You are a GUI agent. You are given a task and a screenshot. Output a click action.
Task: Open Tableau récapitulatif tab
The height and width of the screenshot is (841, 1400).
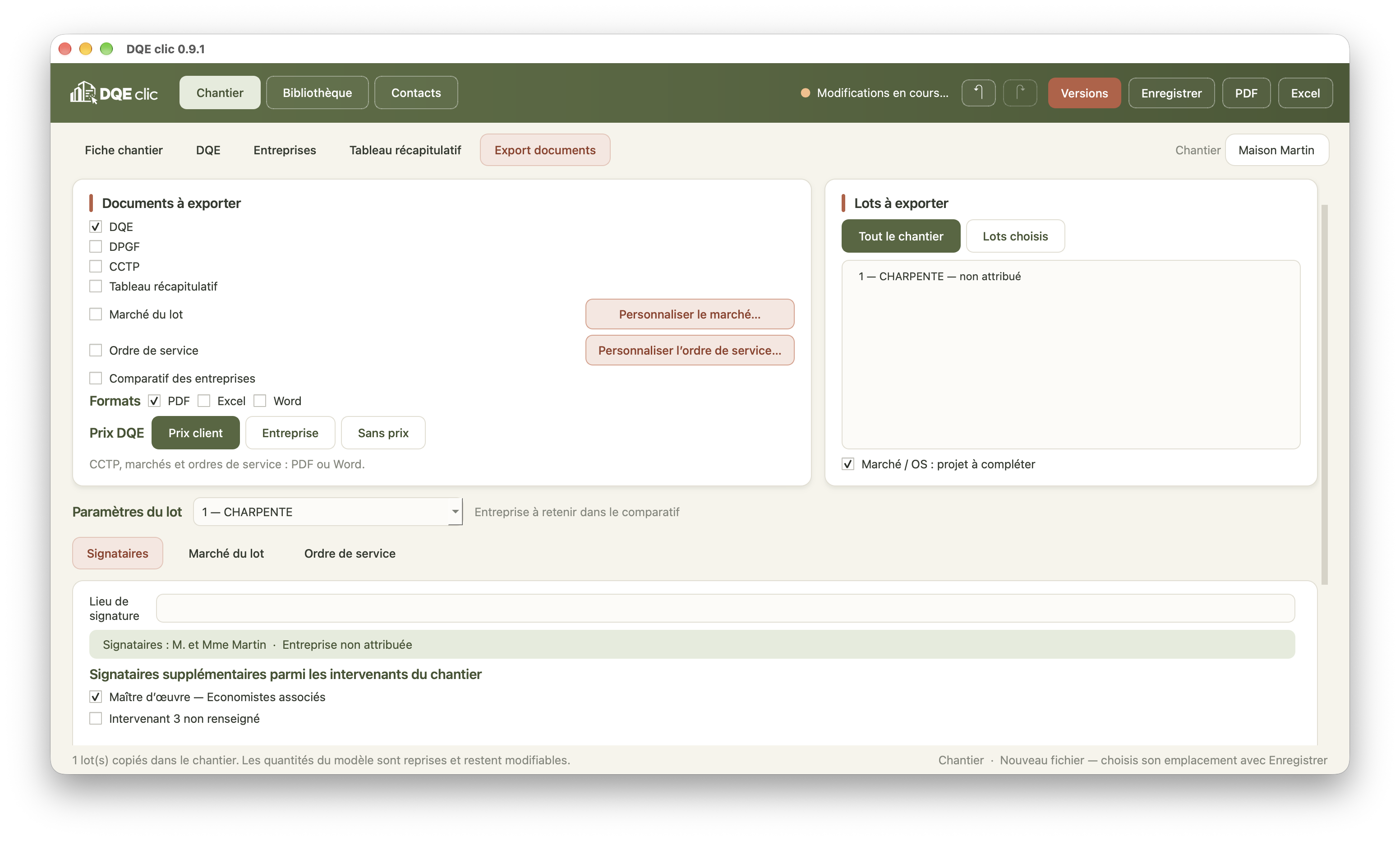click(405, 150)
